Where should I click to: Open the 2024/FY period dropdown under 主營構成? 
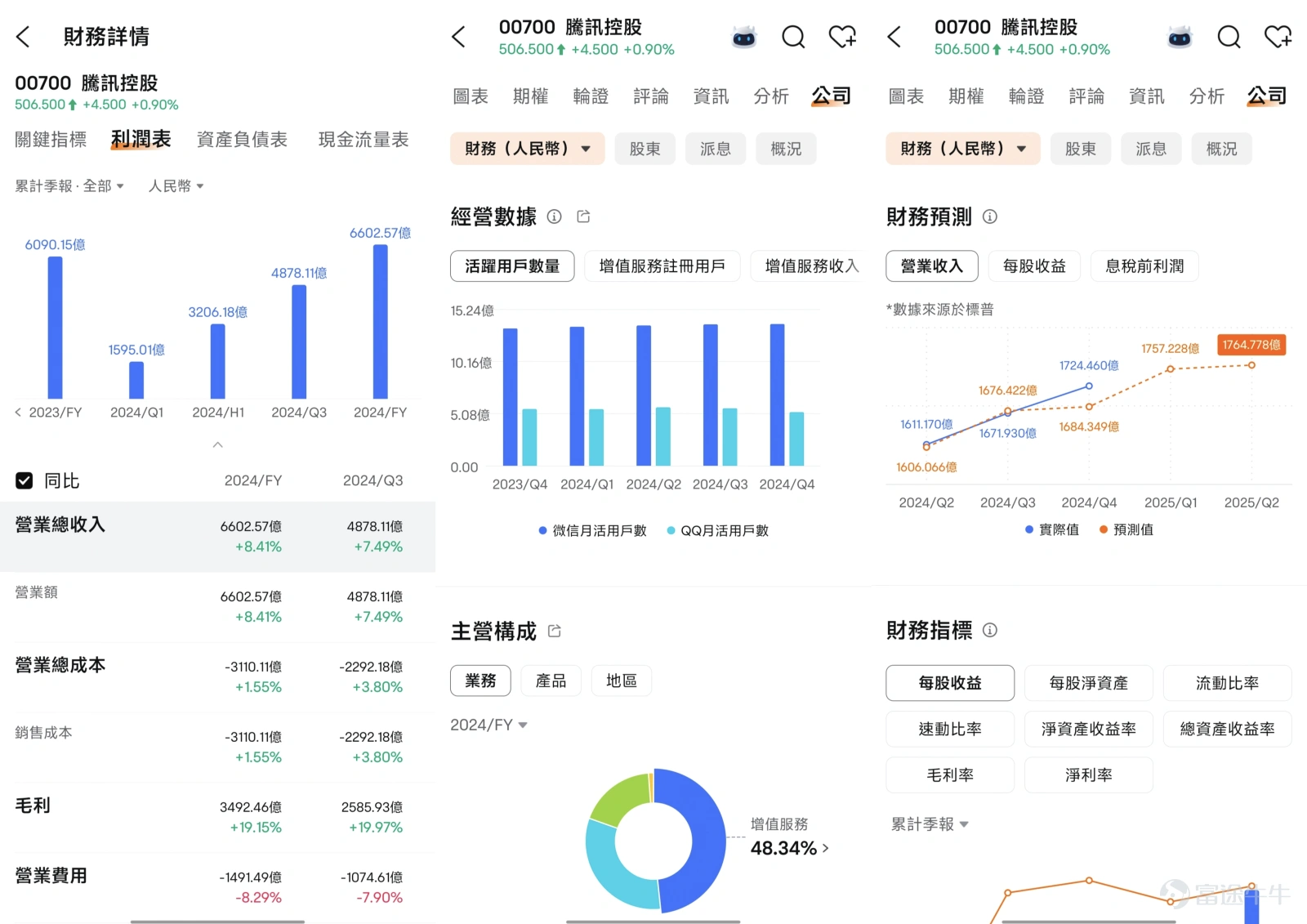click(488, 725)
